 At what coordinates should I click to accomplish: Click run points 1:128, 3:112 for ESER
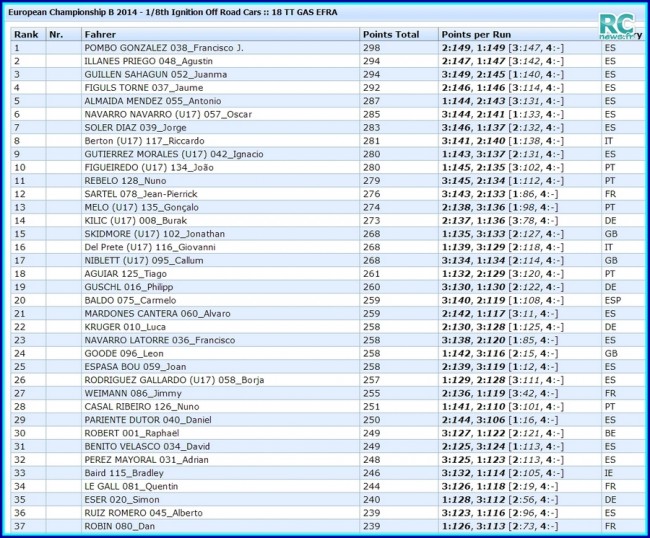[x=473, y=499]
